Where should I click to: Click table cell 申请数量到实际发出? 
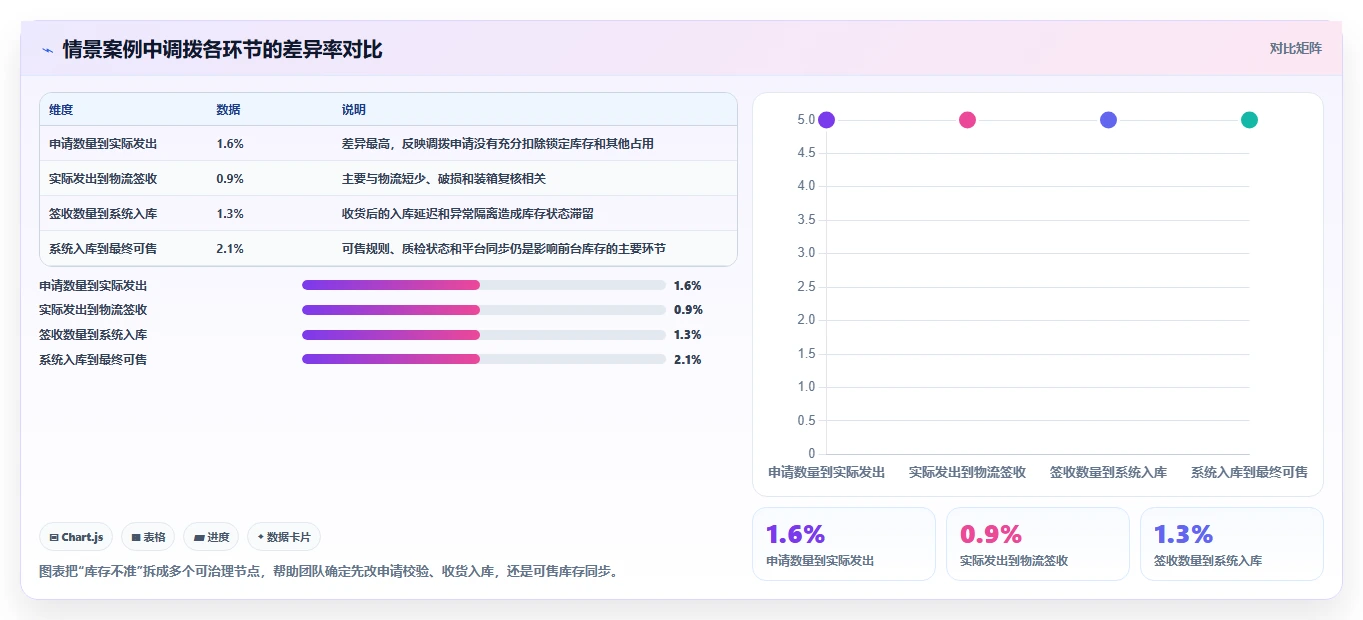tap(103, 144)
